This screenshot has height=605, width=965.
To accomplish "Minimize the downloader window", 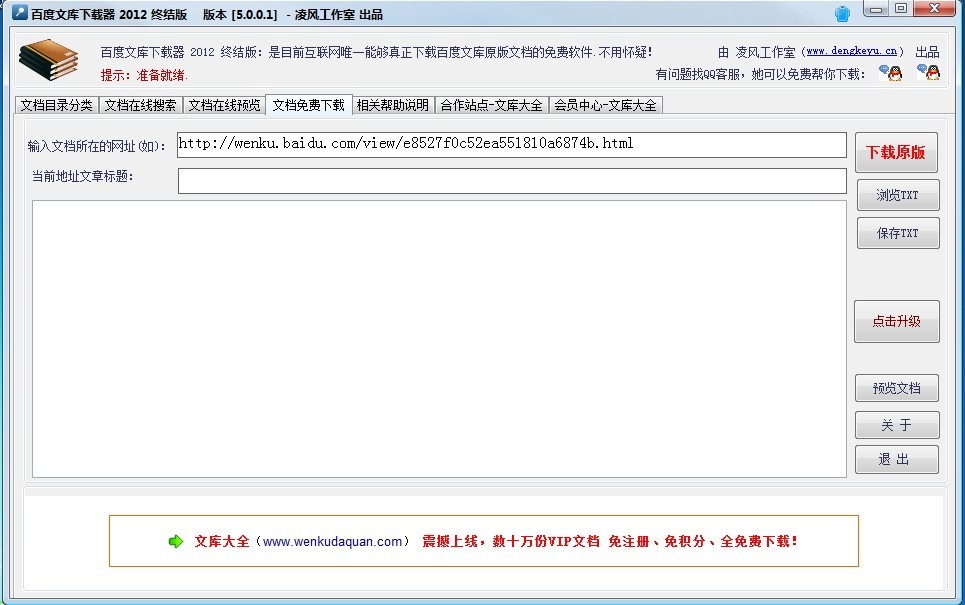I will [878, 9].
